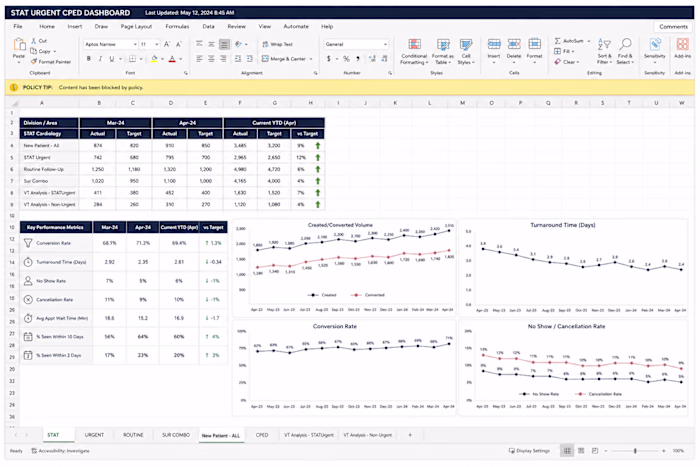
Task: Click the Paste clipboard icon
Action: (x=19, y=44)
